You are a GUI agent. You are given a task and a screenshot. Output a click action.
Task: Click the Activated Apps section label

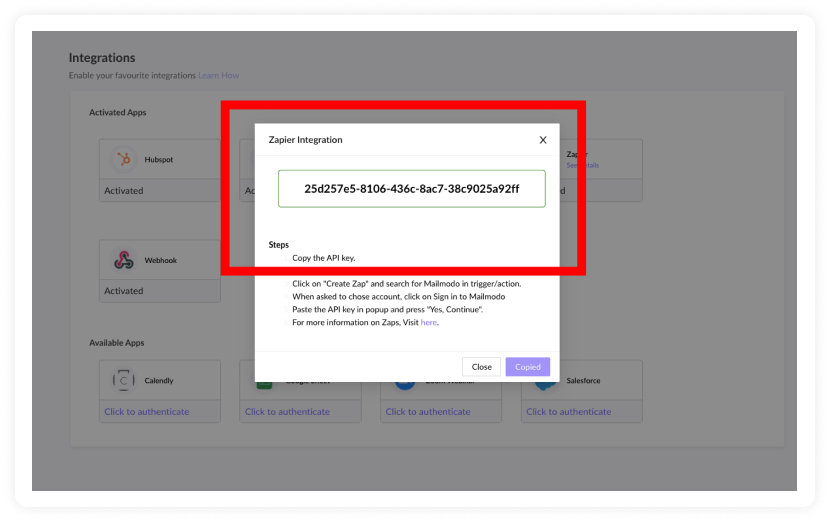118,112
